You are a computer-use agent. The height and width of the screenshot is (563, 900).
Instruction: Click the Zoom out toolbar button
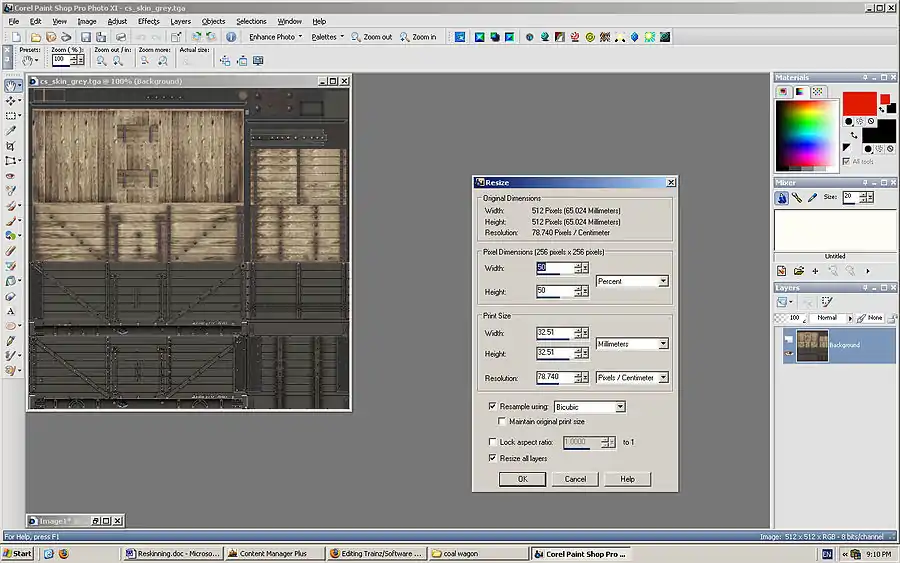pos(371,37)
